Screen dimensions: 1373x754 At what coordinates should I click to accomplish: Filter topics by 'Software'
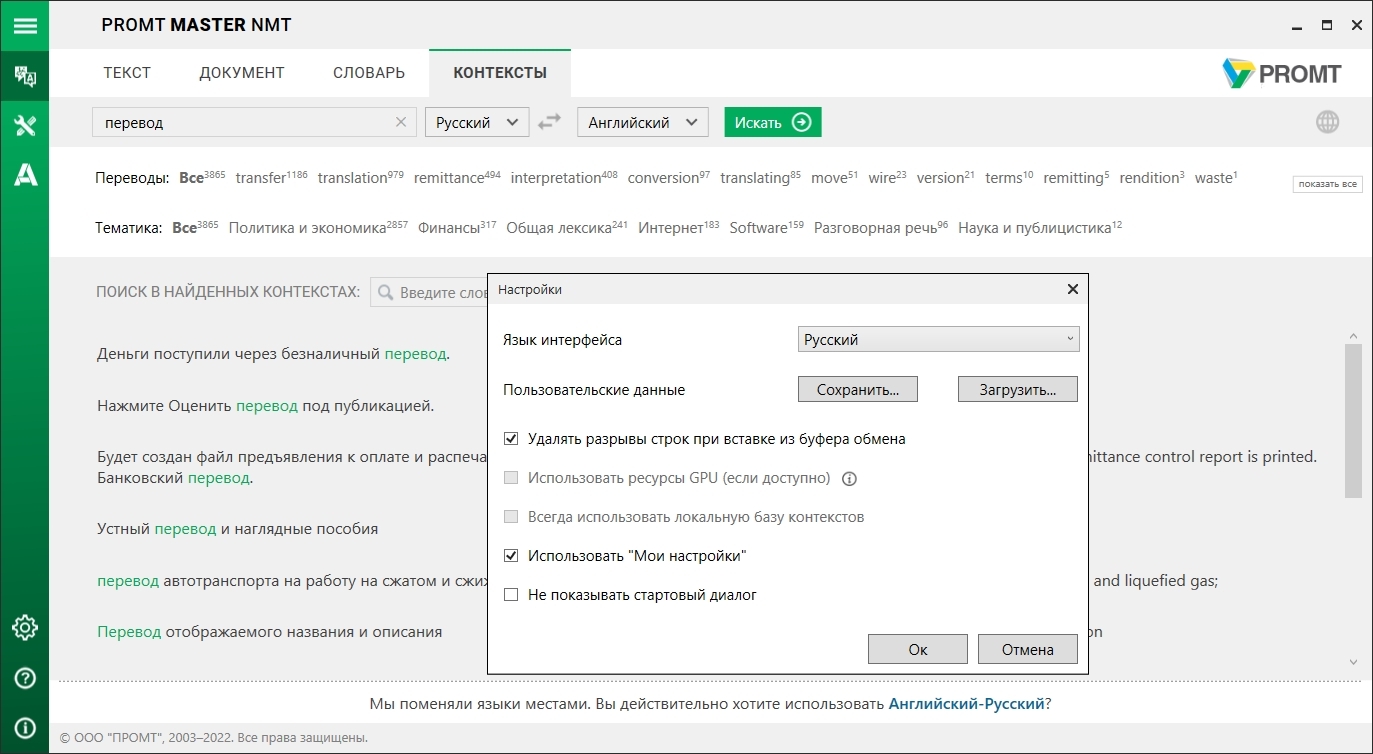pos(766,227)
